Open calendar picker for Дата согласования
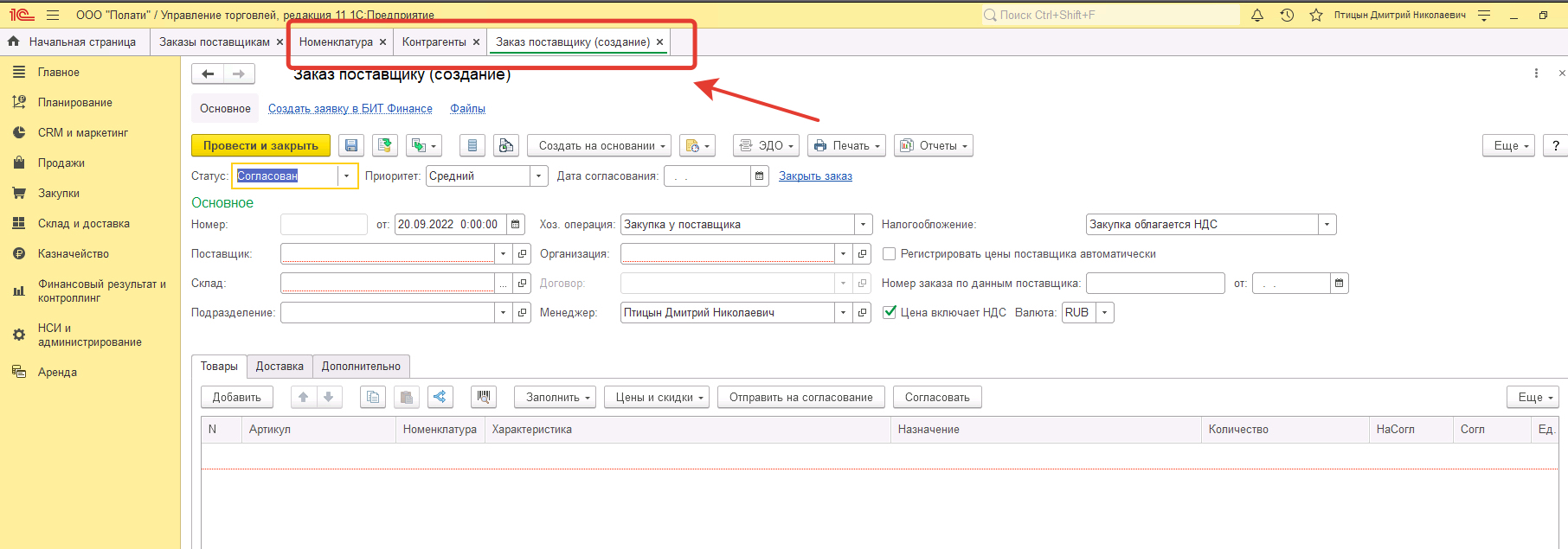Viewport: 1568px width, 549px height. click(x=760, y=176)
